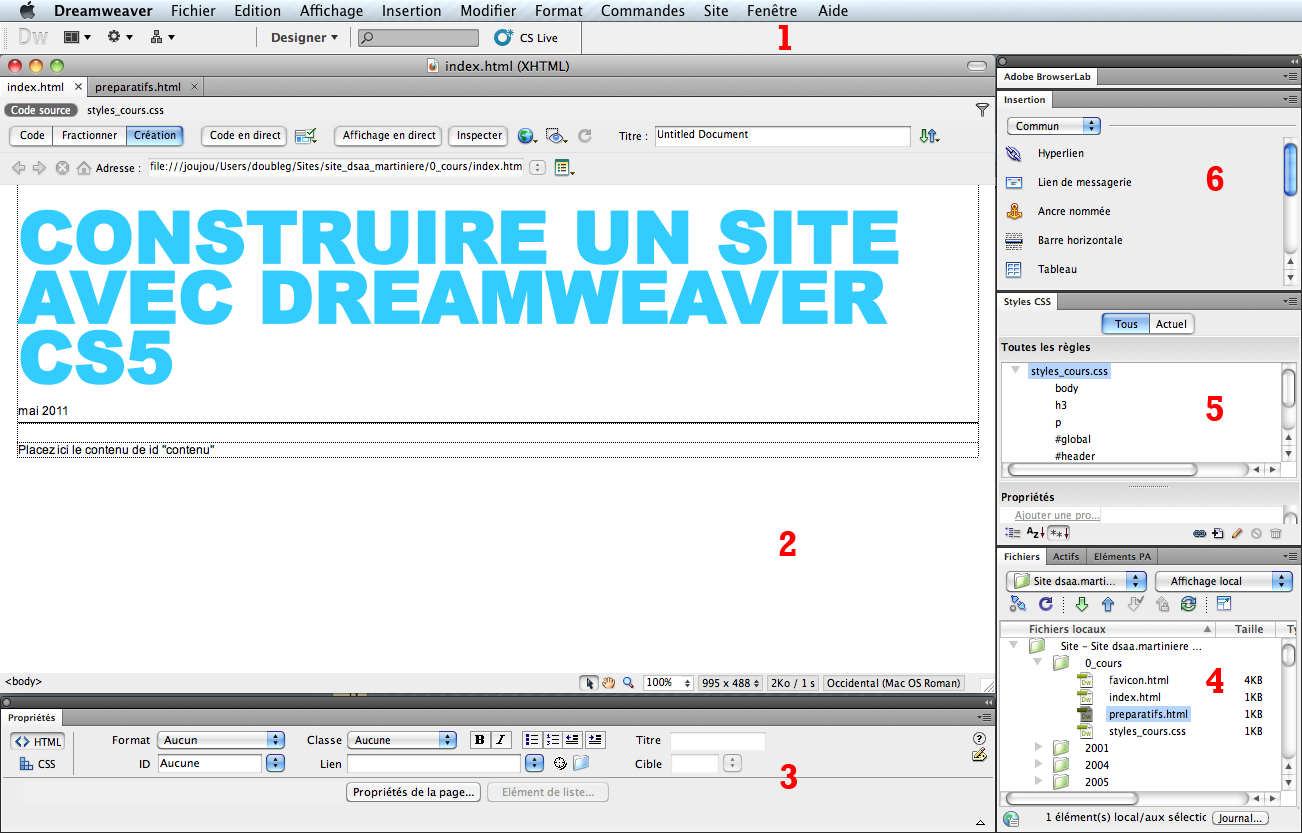This screenshot has height=833, width=1302.
Task: Click Ajouter une propriété link
Action: pyautogui.click(x=1057, y=515)
